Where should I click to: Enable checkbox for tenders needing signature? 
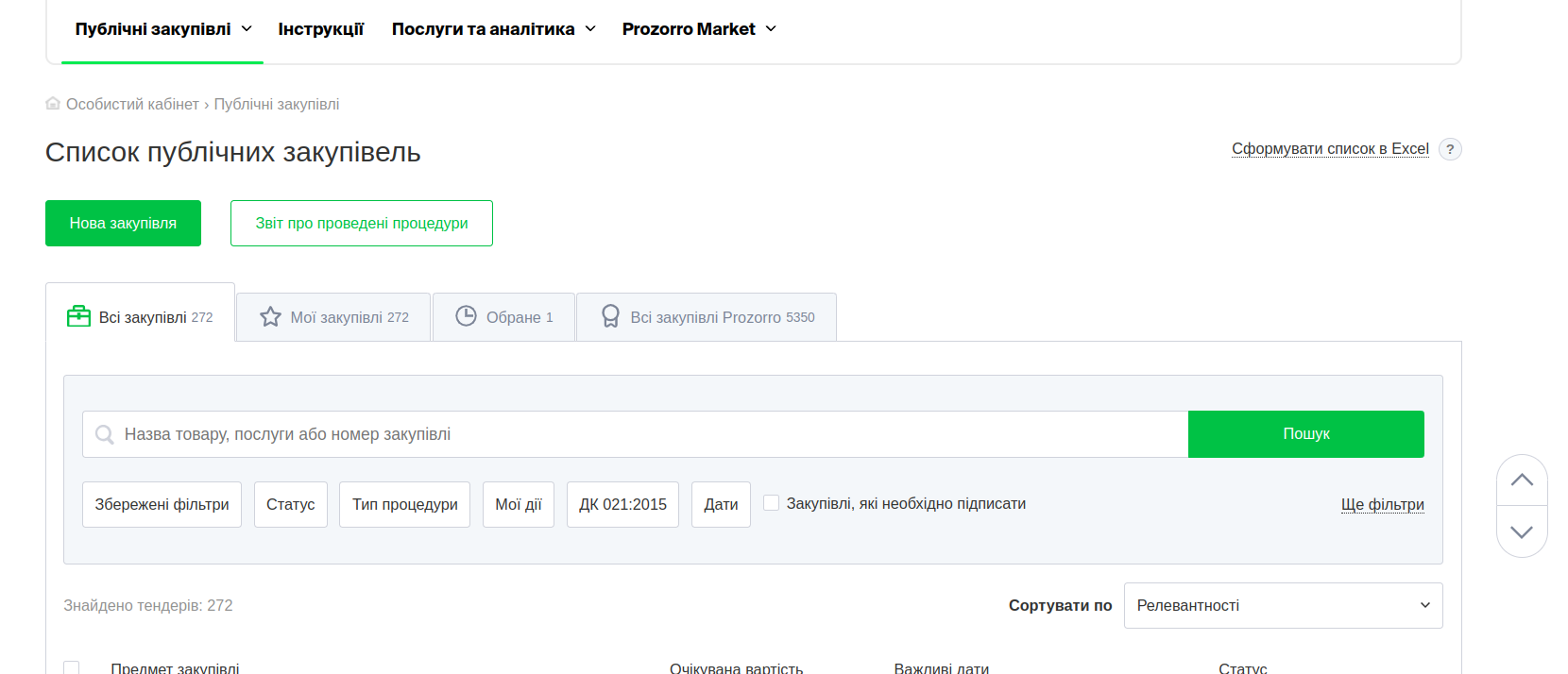tap(772, 503)
